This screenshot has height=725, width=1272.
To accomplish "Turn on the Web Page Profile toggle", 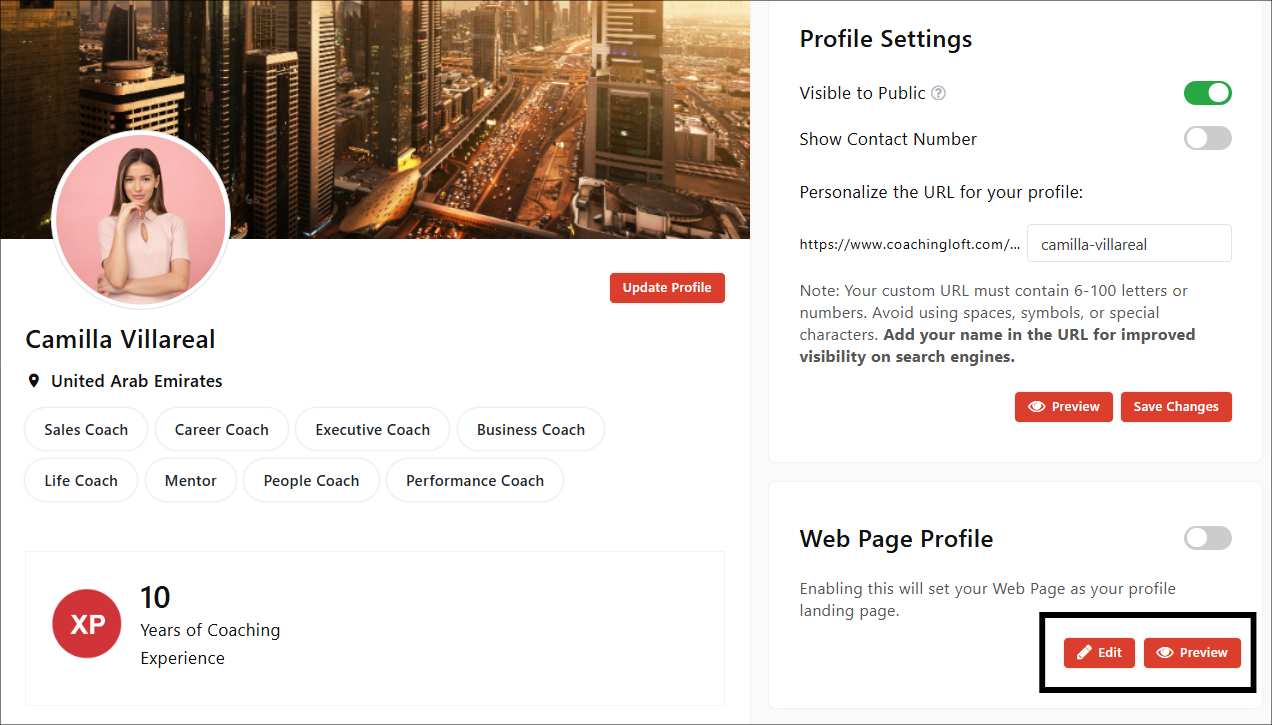I will click(x=1207, y=538).
